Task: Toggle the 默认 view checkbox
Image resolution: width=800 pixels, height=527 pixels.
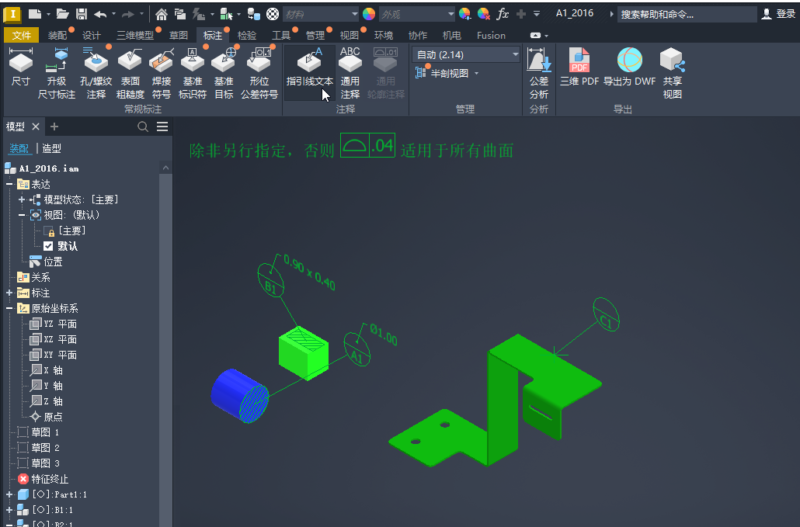Action: click(48, 246)
